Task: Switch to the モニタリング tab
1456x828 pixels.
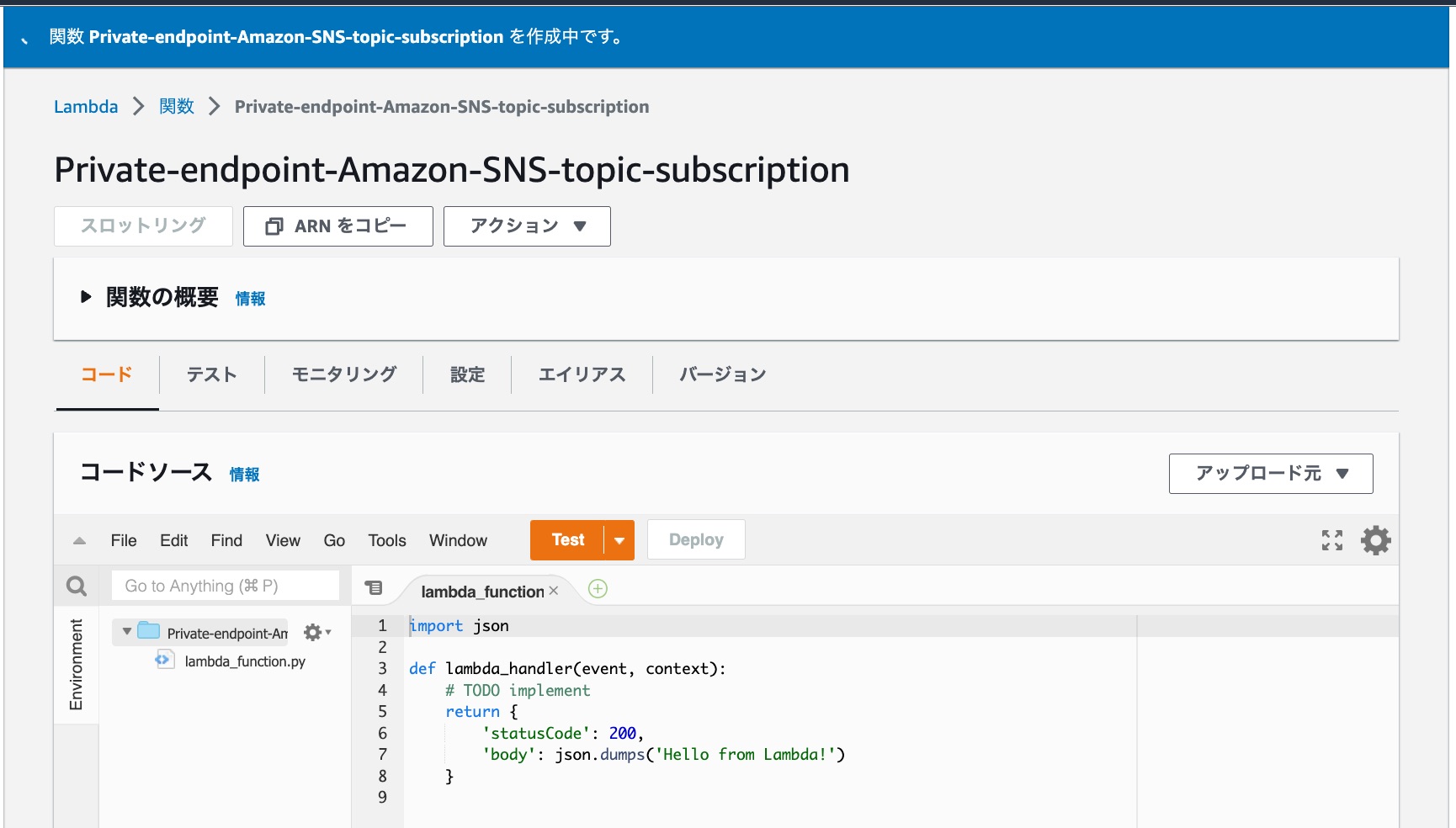Action: coord(343,374)
